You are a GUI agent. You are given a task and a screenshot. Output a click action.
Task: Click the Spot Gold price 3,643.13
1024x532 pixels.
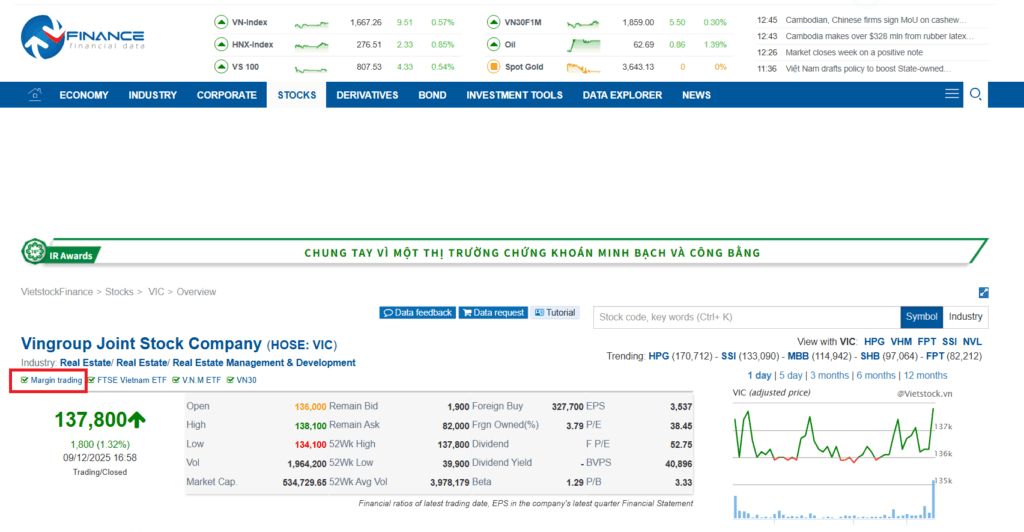638,67
